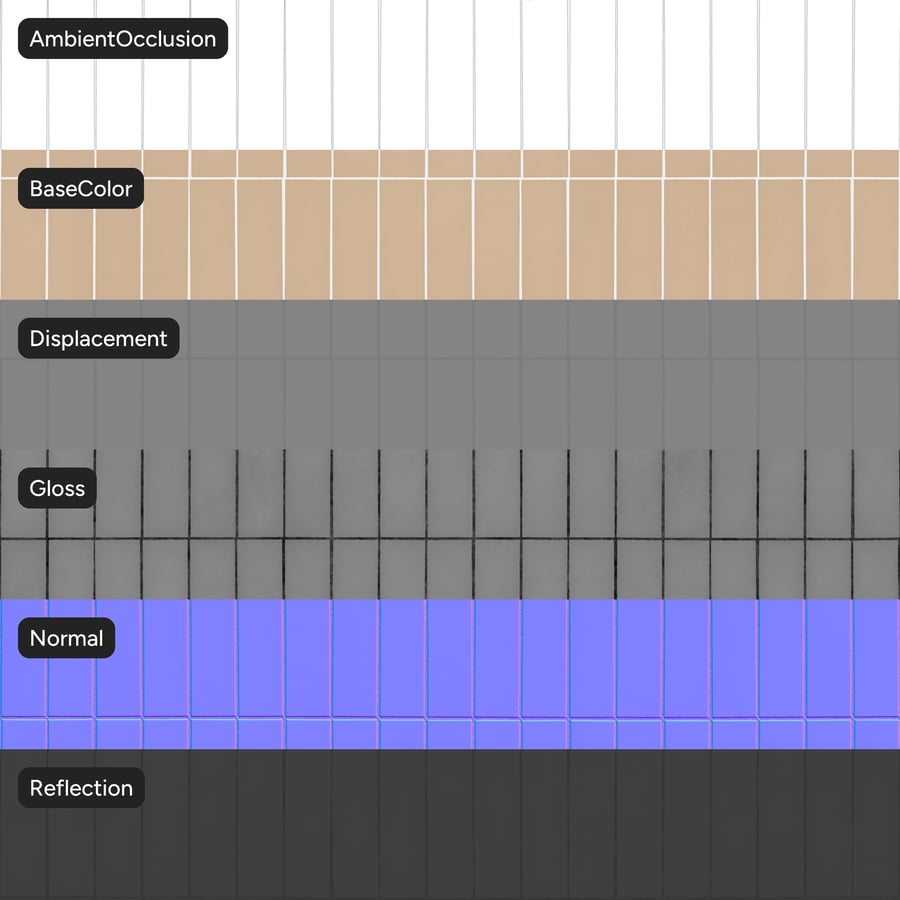Screen dimensions: 900x900
Task: Click the Displacement label
Action: [99, 338]
